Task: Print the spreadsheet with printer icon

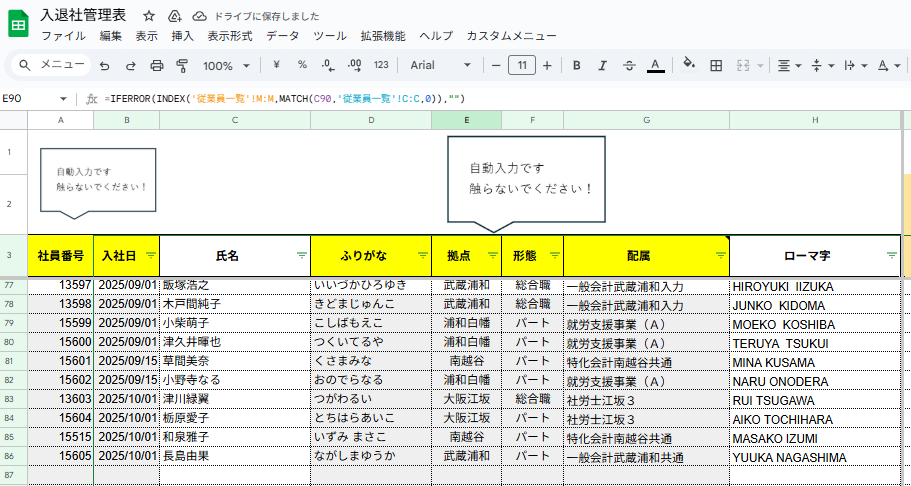Action: (156, 65)
